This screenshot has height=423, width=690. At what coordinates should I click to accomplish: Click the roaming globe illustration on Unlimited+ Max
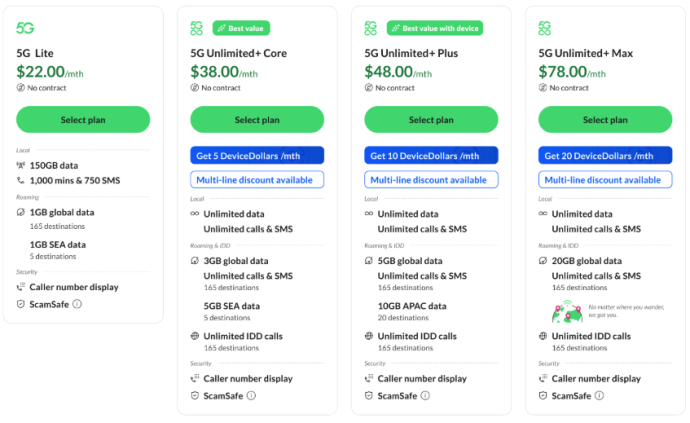pyautogui.click(x=566, y=311)
